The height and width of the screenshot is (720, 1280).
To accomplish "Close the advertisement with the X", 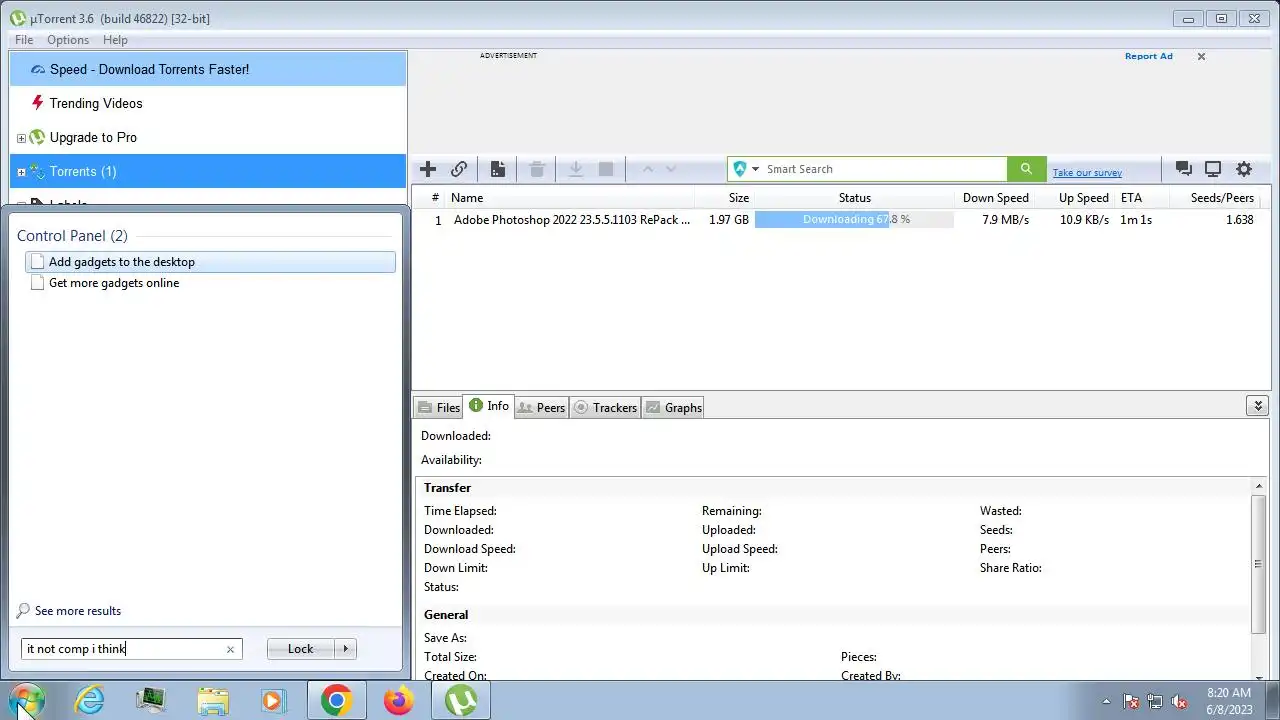I will (1201, 56).
